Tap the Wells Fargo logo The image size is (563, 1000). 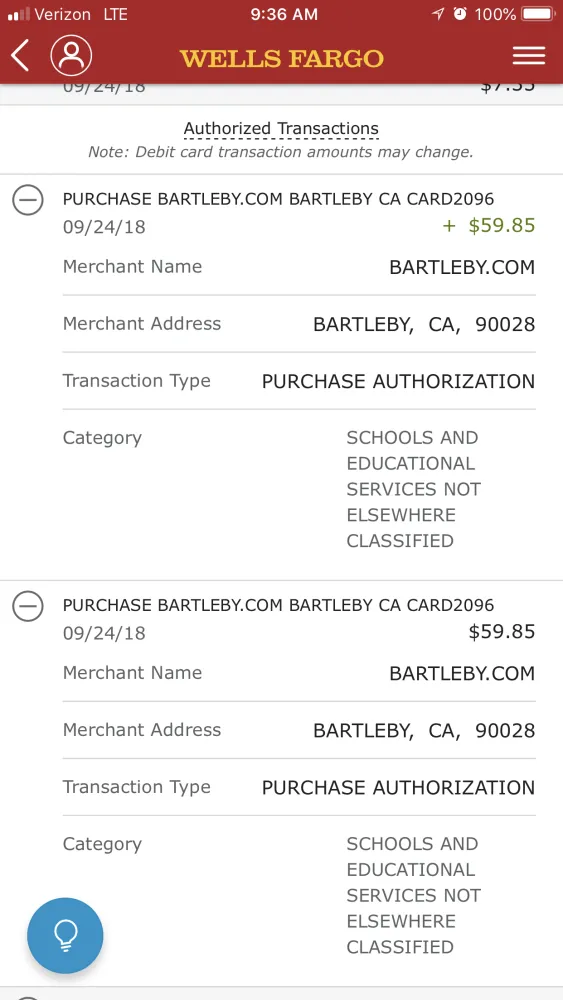(282, 58)
